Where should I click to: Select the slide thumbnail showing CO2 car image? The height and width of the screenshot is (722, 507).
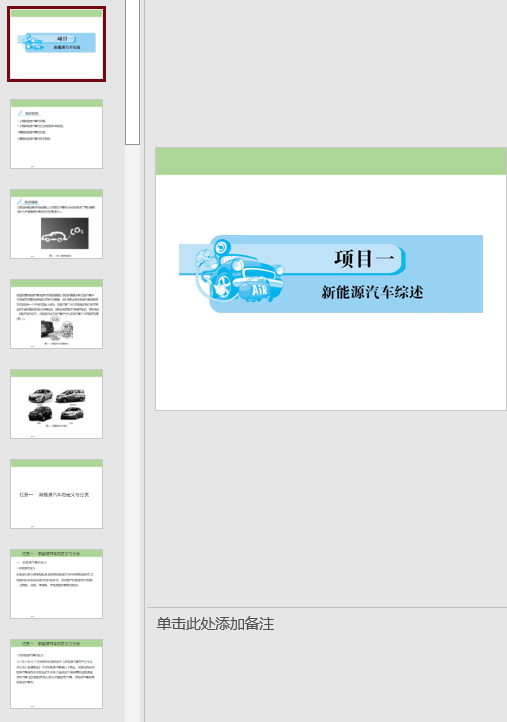pos(56,224)
